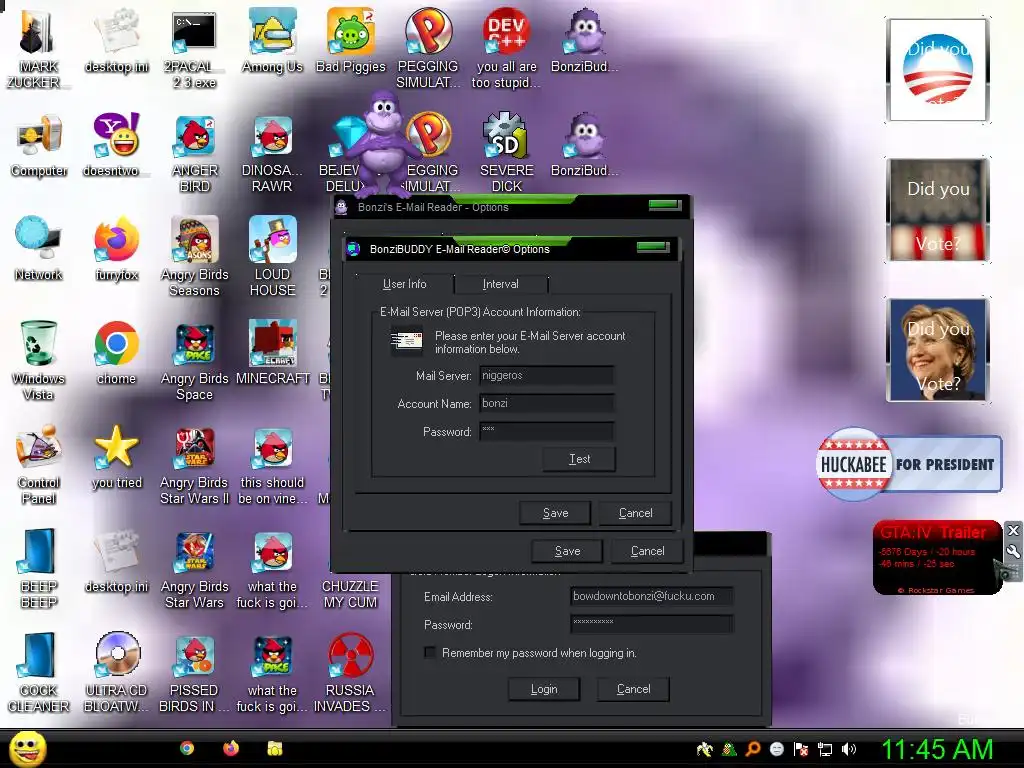Image resolution: width=1024 pixels, height=768 pixels.
Task: Switch to the User Info tab
Action: coord(404,284)
